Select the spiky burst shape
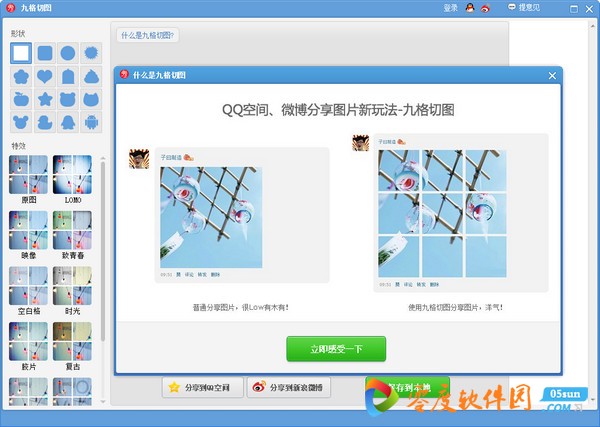The image size is (600, 427). pyautogui.click(x=91, y=53)
